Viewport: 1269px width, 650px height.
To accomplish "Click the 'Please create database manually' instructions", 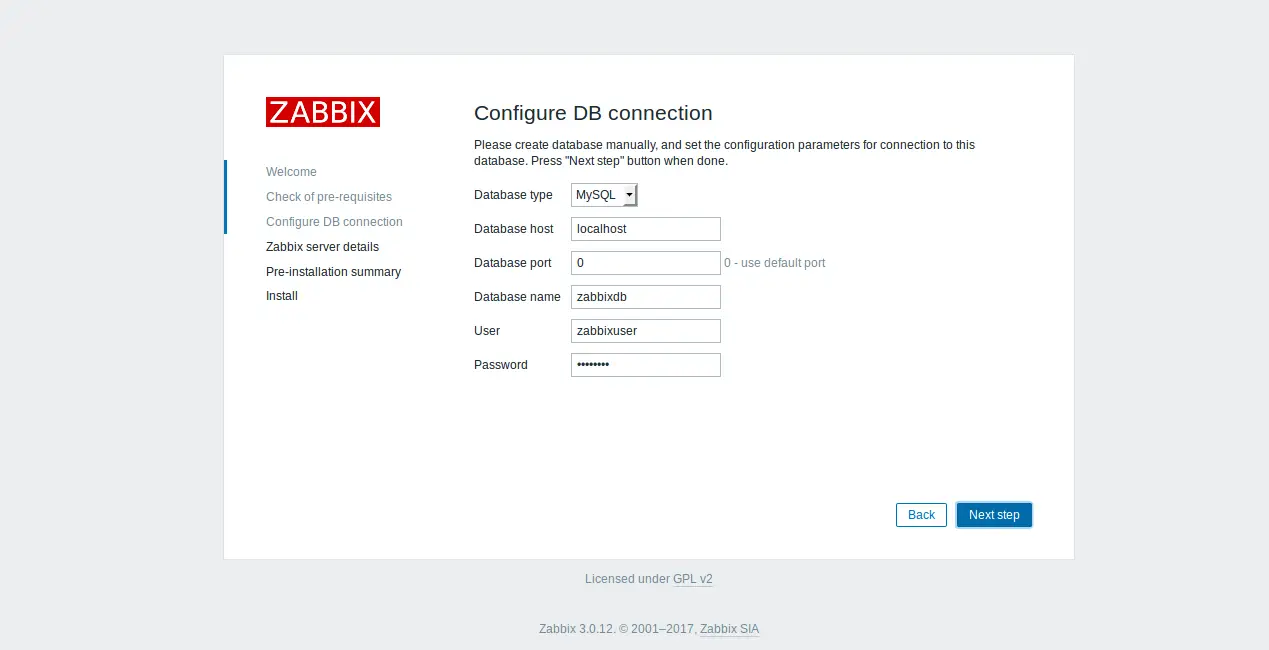I will [x=724, y=153].
